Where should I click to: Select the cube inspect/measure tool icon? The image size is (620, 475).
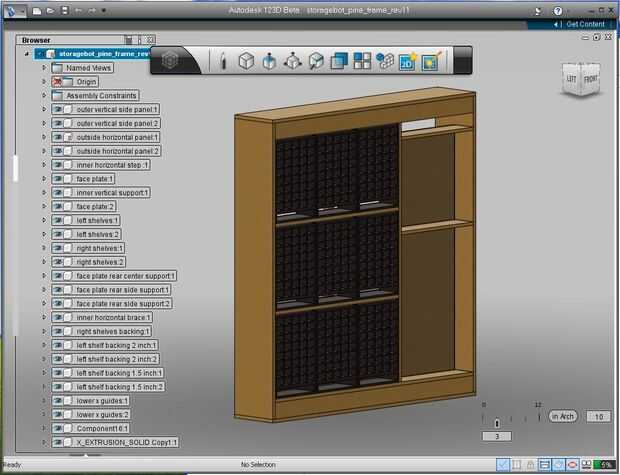316,61
